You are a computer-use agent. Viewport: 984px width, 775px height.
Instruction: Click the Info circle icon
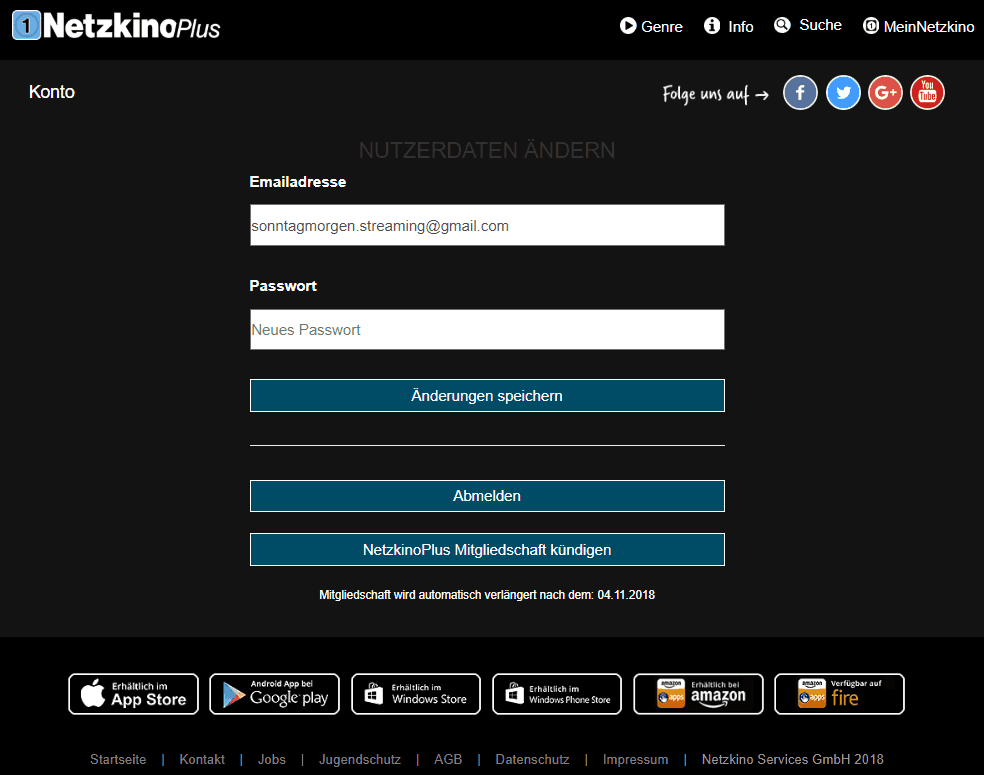712,26
